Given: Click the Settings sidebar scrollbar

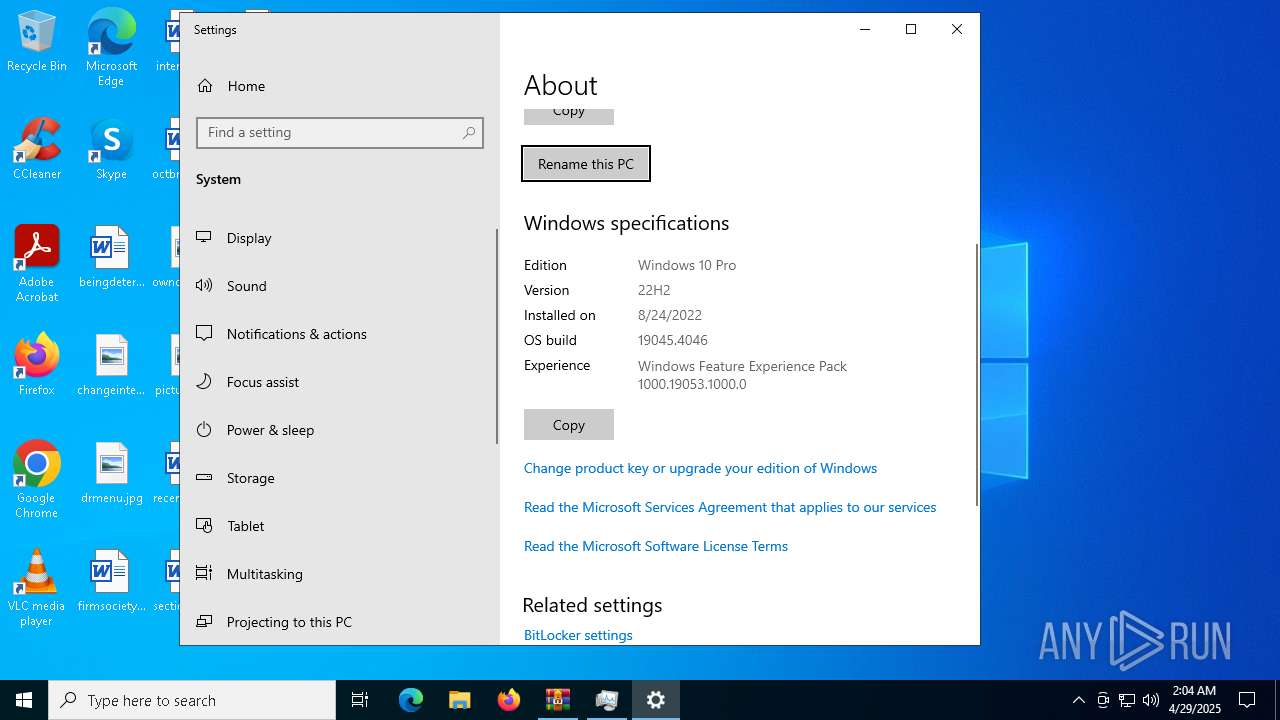Looking at the screenshot, I should point(497,337).
